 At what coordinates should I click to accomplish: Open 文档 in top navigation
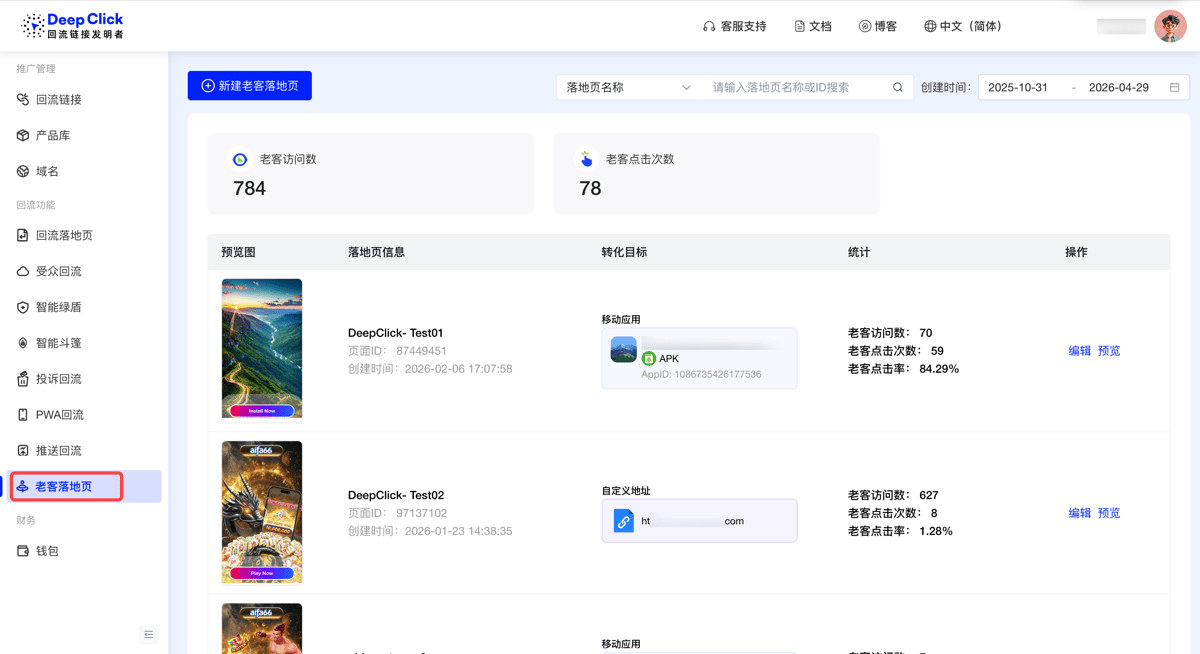813,26
